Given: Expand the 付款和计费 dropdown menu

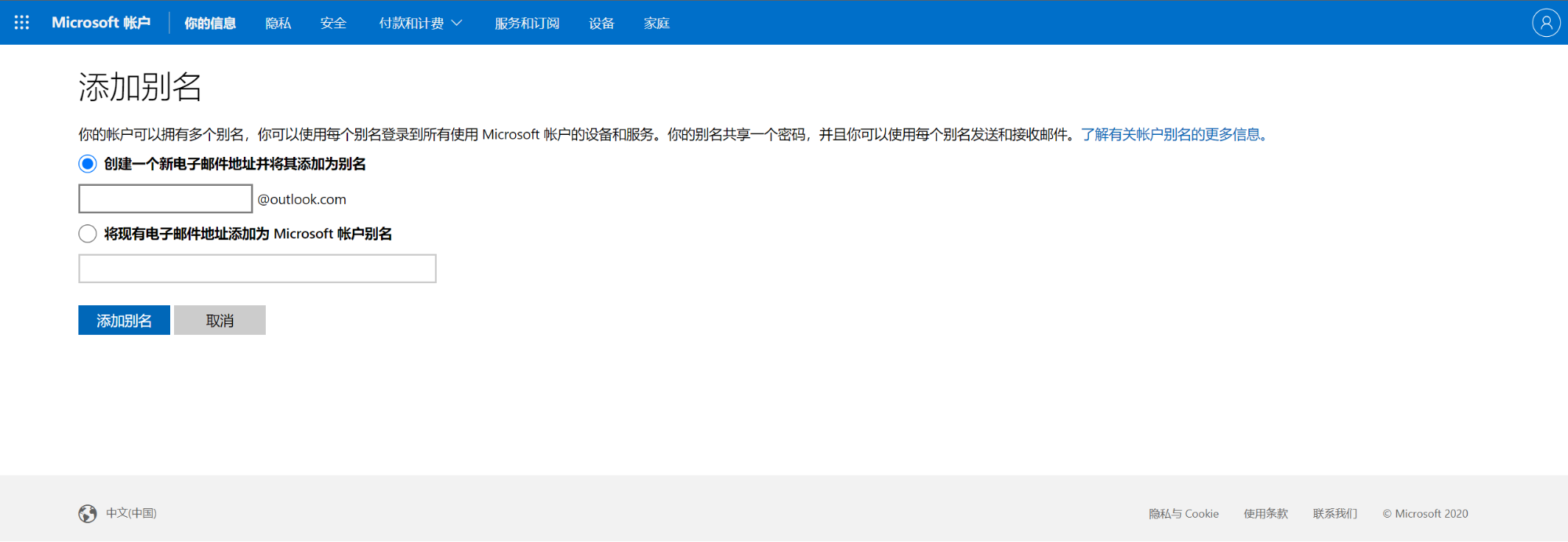Looking at the screenshot, I should click(420, 24).
